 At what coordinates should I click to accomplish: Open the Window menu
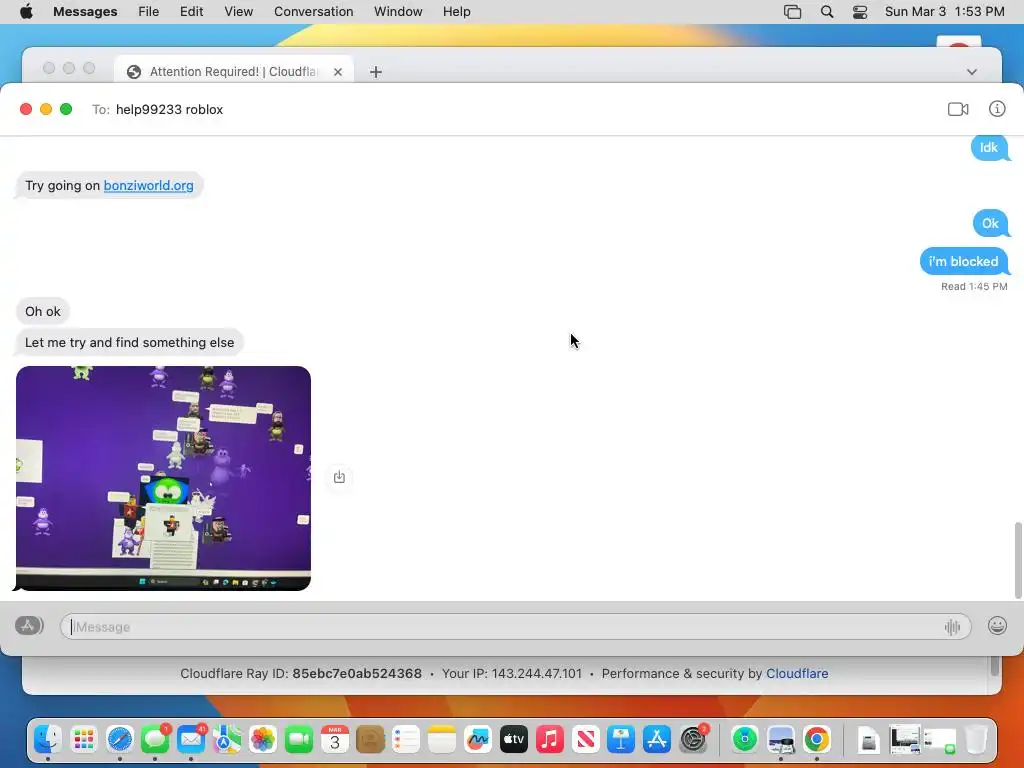pos(398,12)
